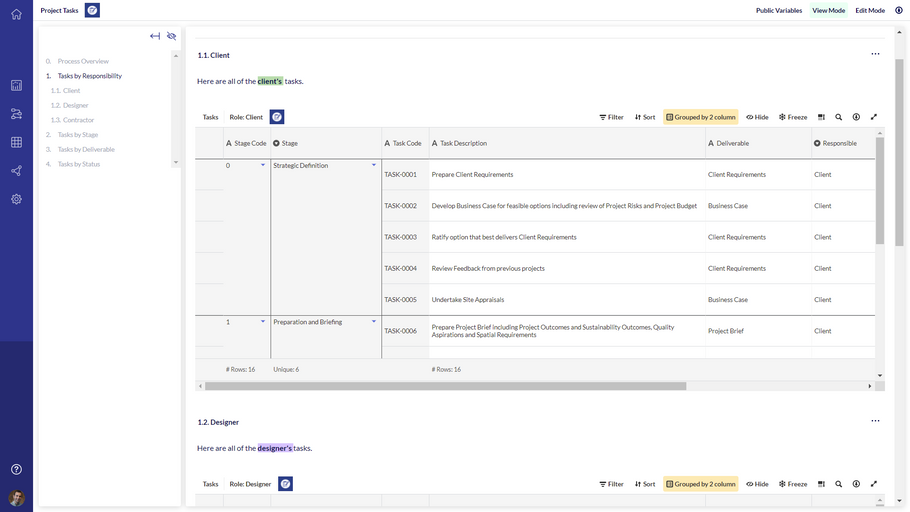Click the download icon in Client table toolbar
Screen dimensions: 910x512
(x=856, y=117)
